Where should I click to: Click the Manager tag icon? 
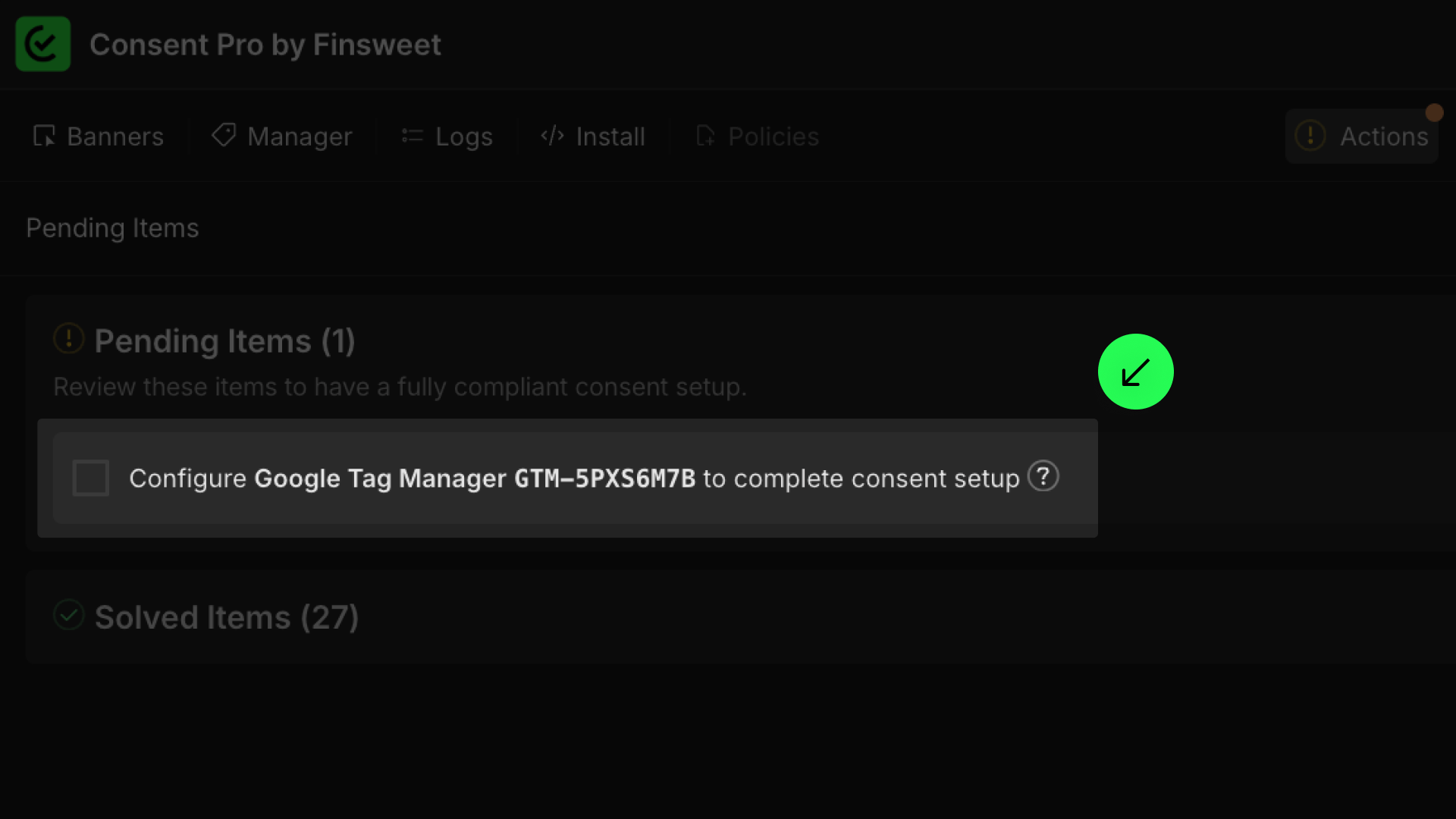(x=224, y=135)
